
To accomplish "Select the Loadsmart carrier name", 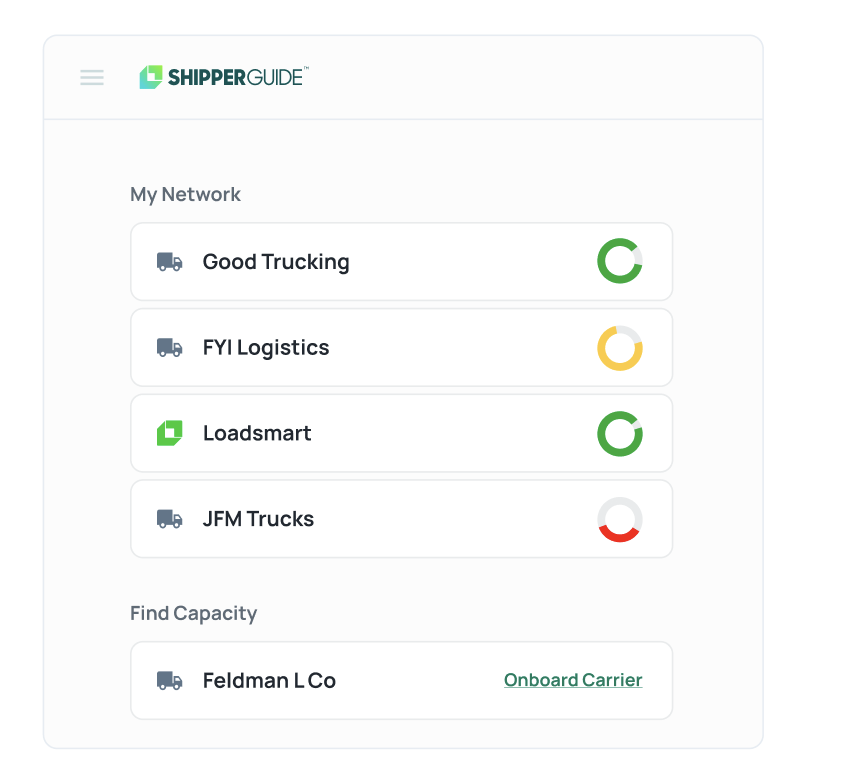I will tap(257, 433).
